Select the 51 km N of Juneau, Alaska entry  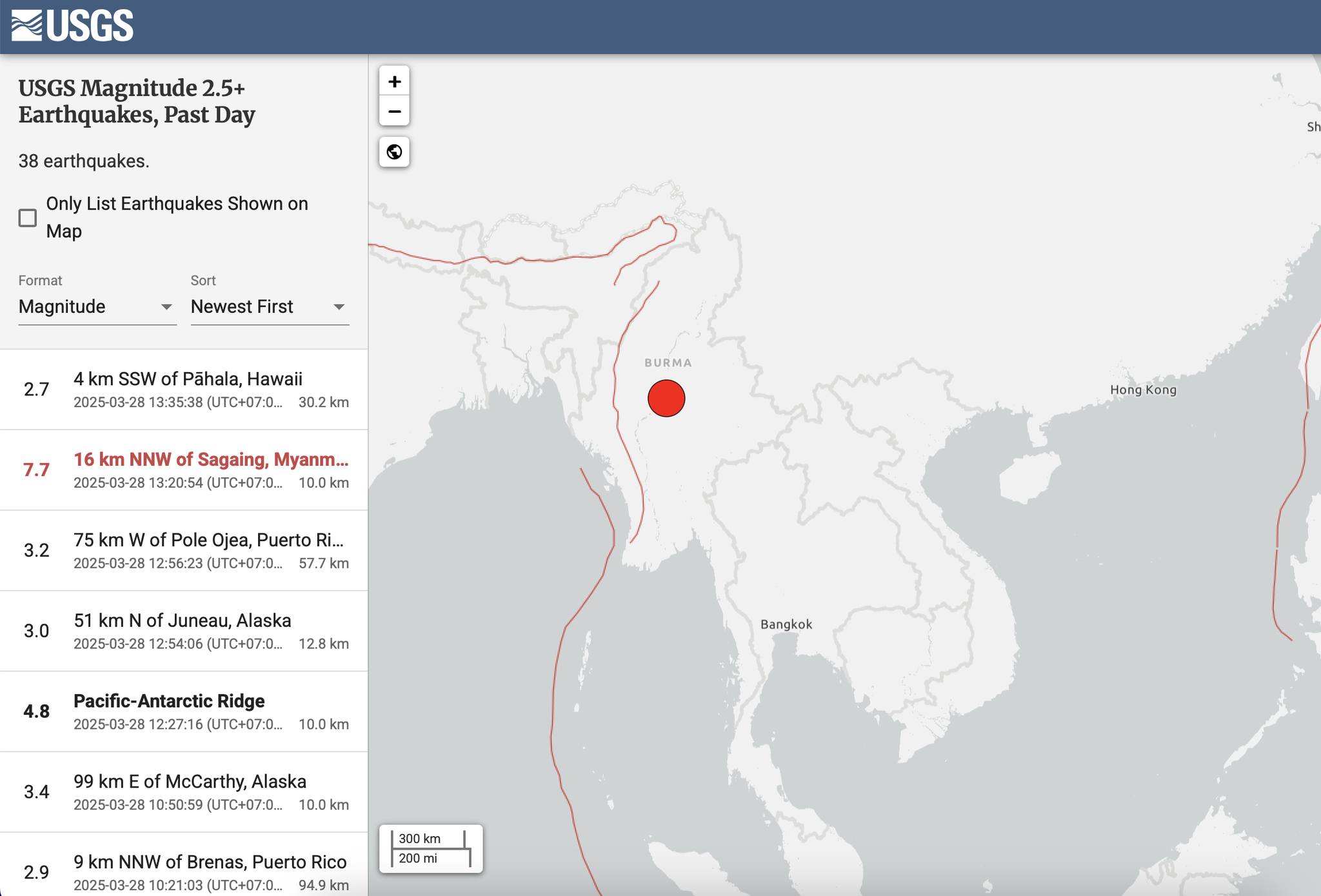pyautogui.click(x=184, y=632)
